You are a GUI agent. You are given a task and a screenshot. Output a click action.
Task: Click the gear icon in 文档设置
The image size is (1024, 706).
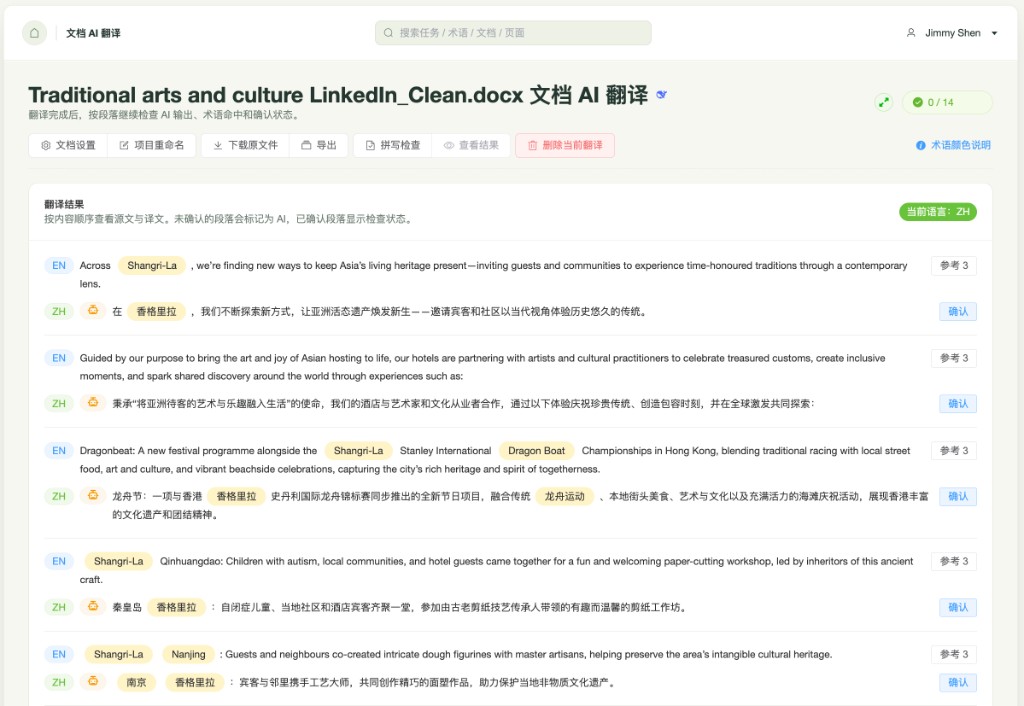pyautogui.click(x=46, y=145)
